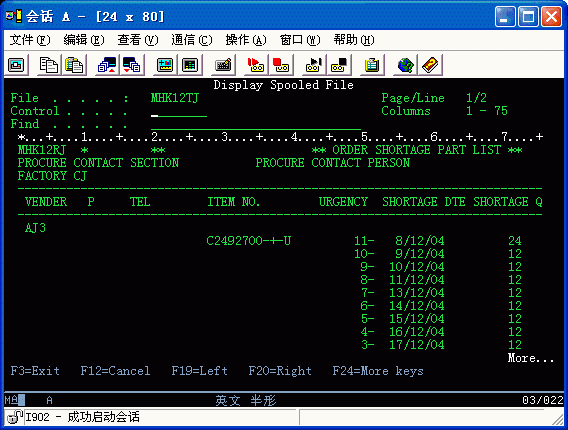Click the help tag icon in toolbar

click(430, 65)
